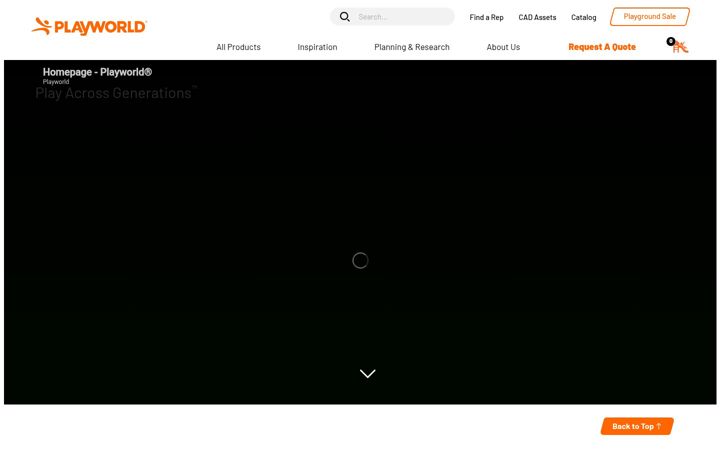
Task: Click the Playworld logo
Action: 89,26
